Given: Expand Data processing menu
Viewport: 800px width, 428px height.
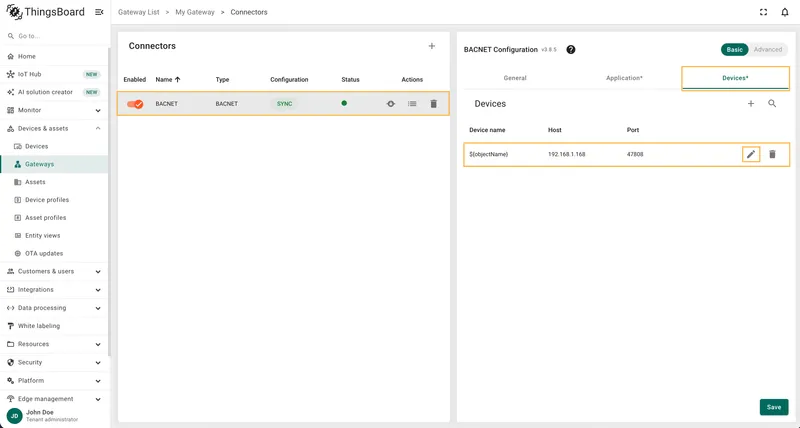Looking at the screenshot, I should coord(54,308).
